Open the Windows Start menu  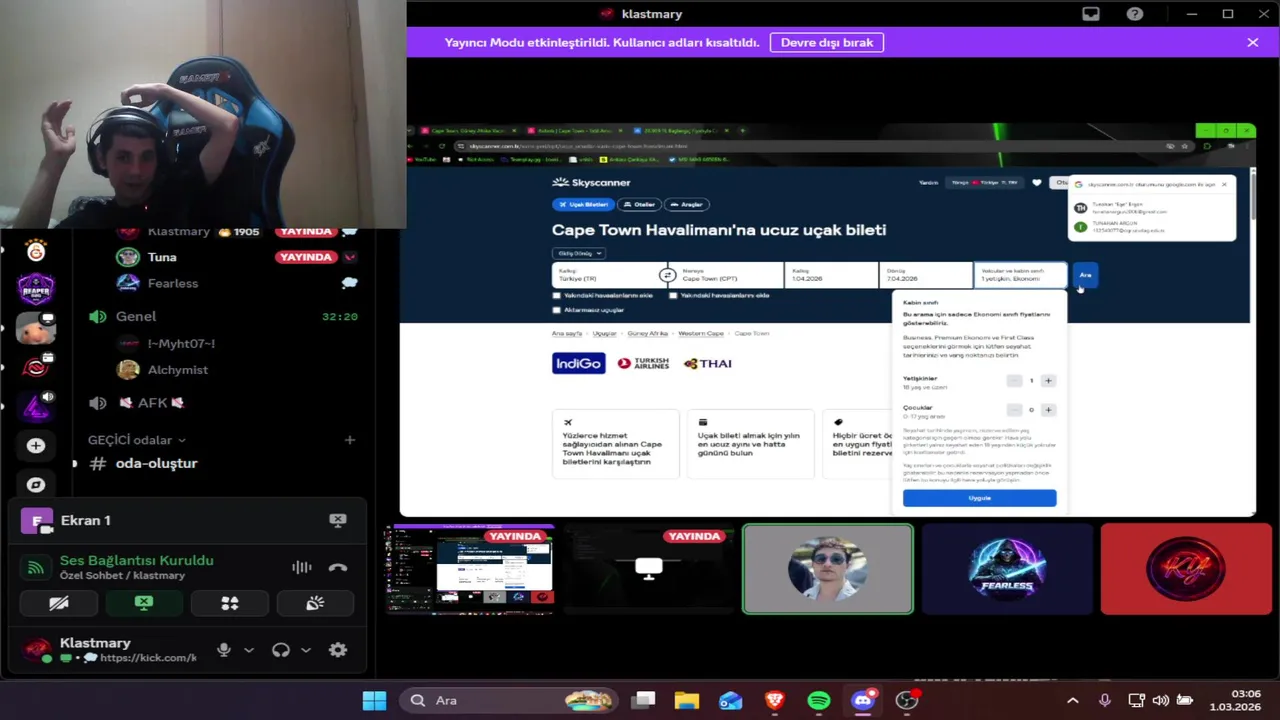pyautogui.click(x=375, y=700)
